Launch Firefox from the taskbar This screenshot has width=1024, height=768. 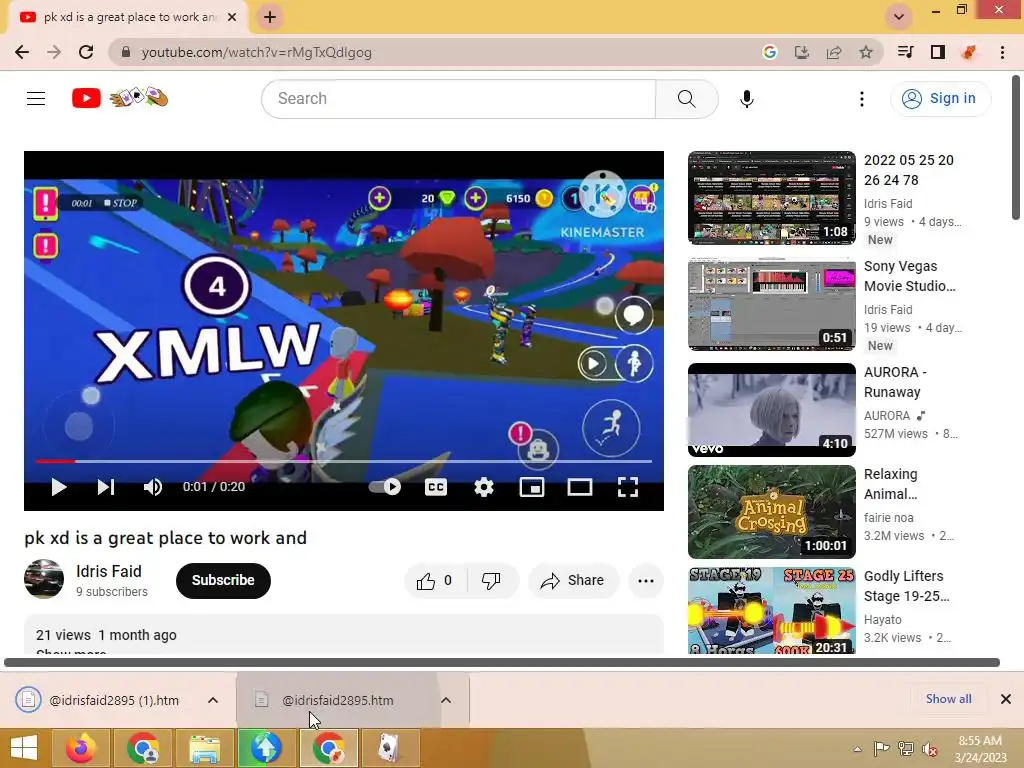pyautogui.click(x=80, y=748)
